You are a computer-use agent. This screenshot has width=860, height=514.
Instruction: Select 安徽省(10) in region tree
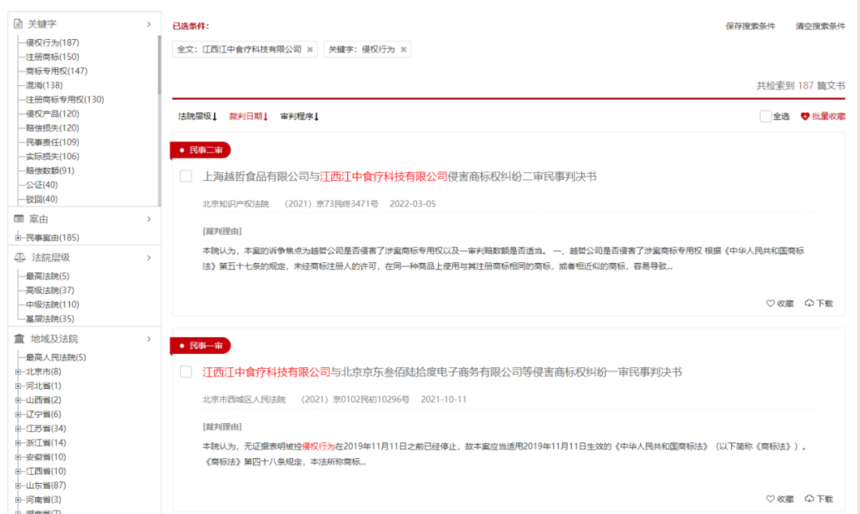point(46,457)
